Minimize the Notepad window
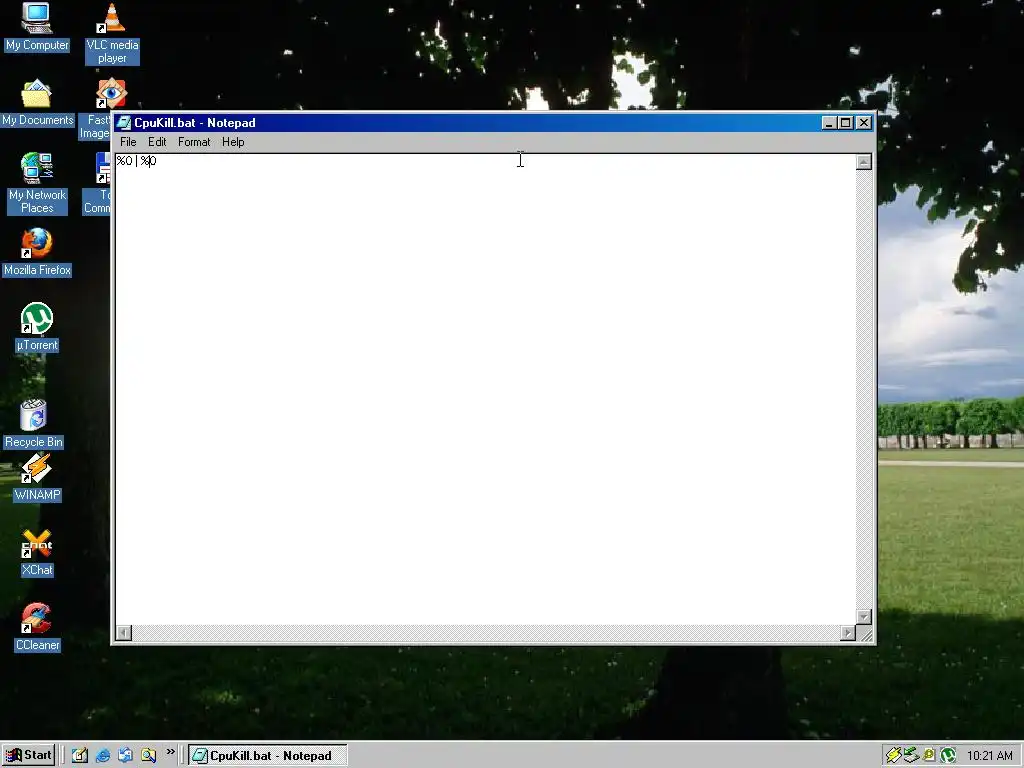This screenshot has width=1024, height=768. coord(829,123)
